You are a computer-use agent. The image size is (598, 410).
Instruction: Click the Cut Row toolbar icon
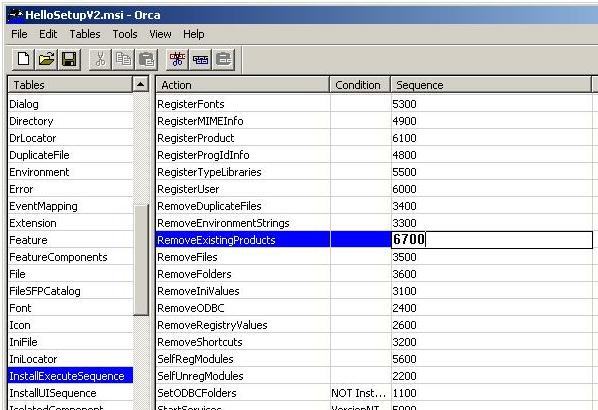177,59
